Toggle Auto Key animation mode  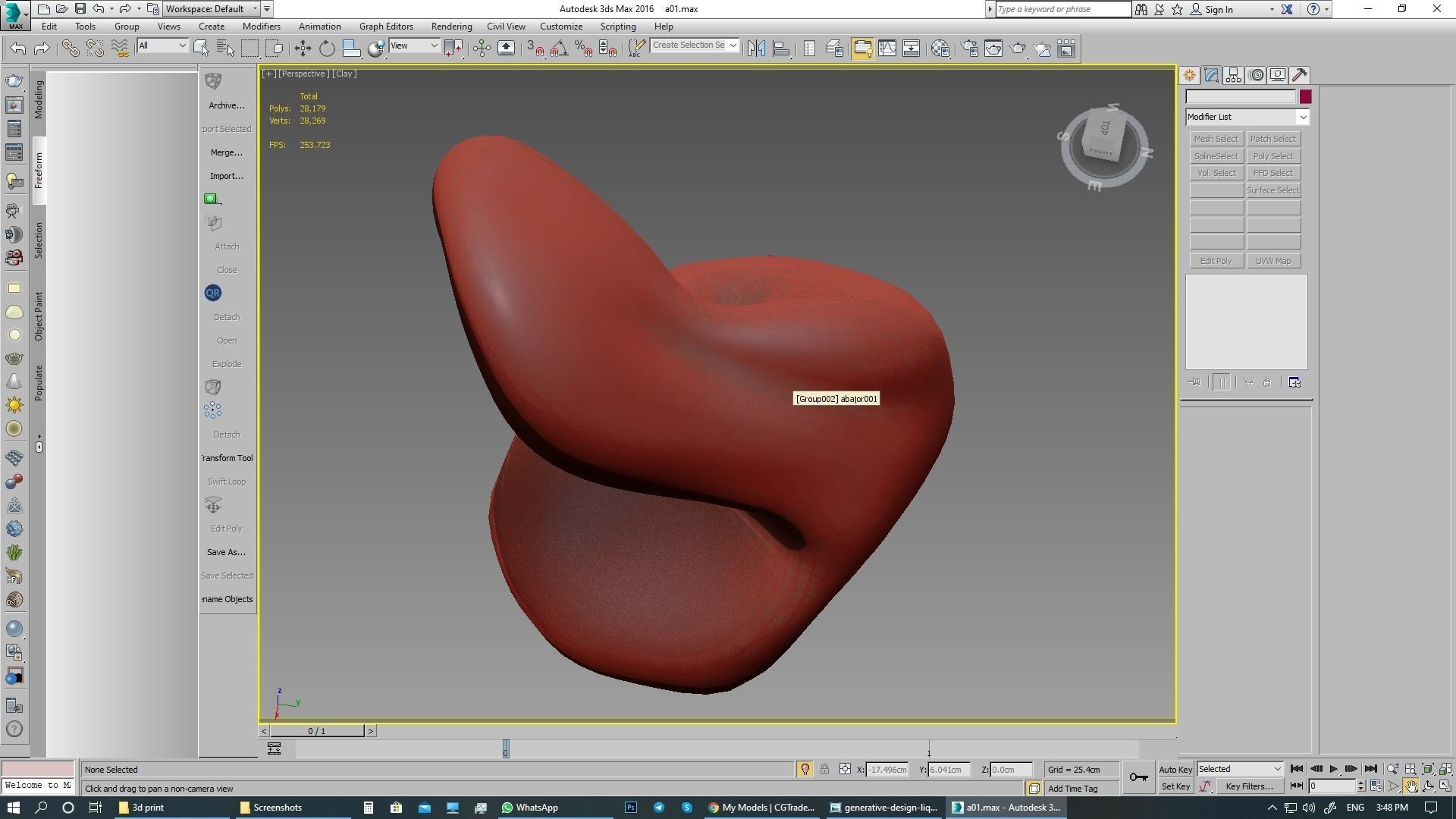click(1175, 769)
